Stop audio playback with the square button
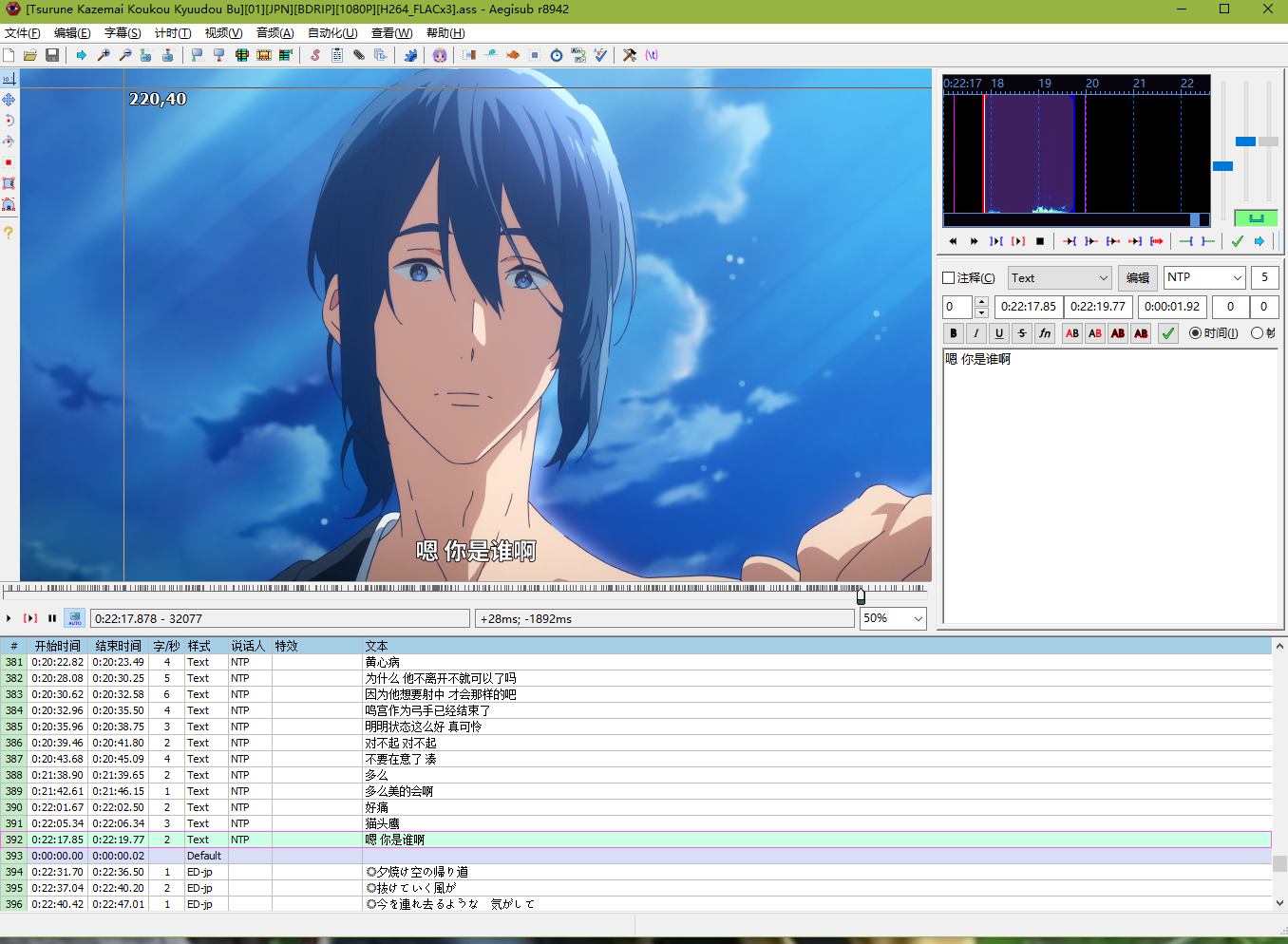 pos(1040,241)
